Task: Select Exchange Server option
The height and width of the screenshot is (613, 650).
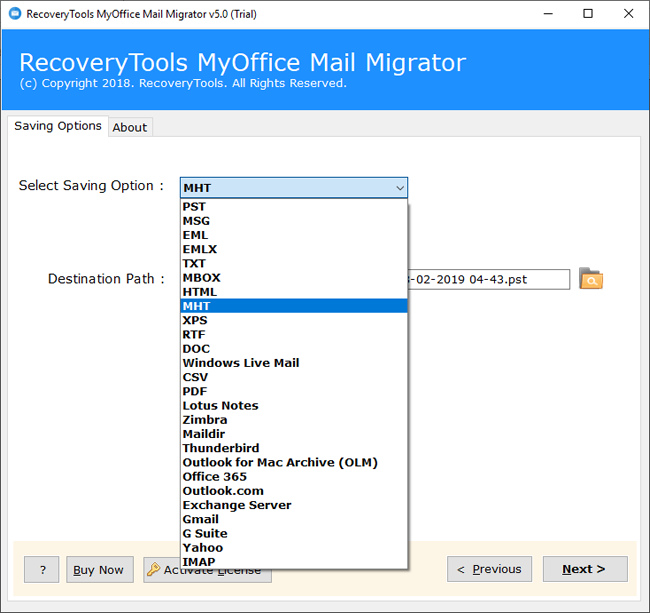Action: (294, 505)
